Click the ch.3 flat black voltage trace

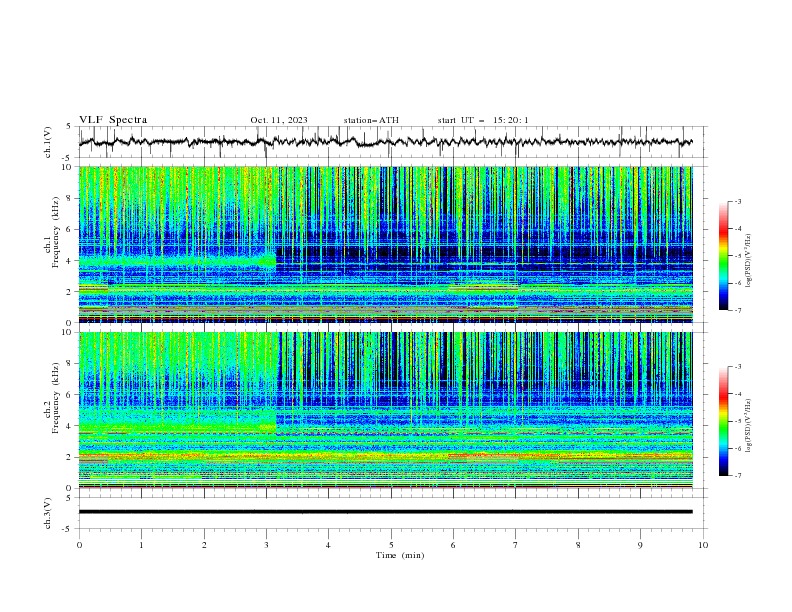click(x=386, y=512)
